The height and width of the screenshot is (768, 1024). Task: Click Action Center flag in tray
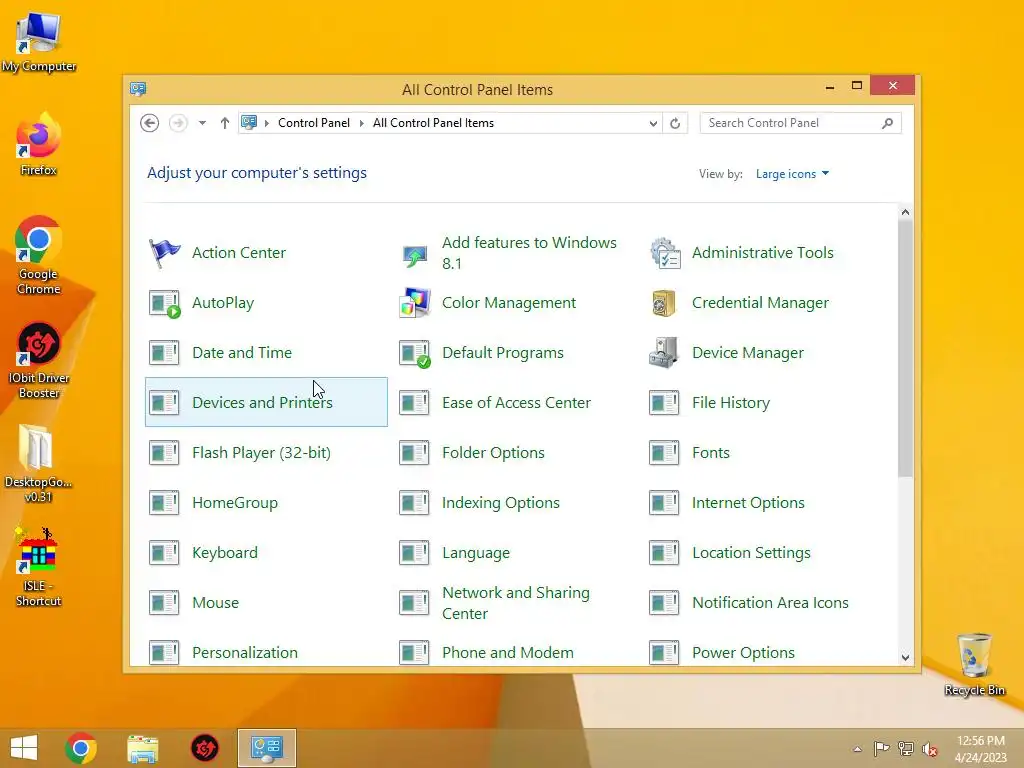click(882, 749)
